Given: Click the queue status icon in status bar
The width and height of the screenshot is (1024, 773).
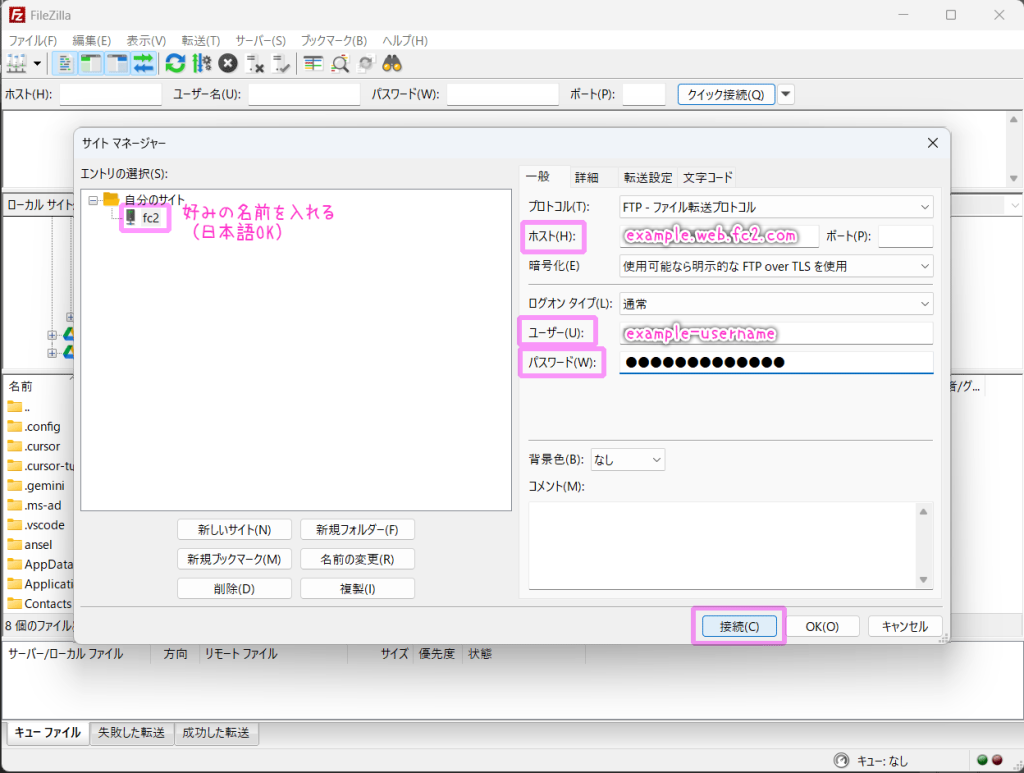Looking at the screenshot, I should point(841,760).
